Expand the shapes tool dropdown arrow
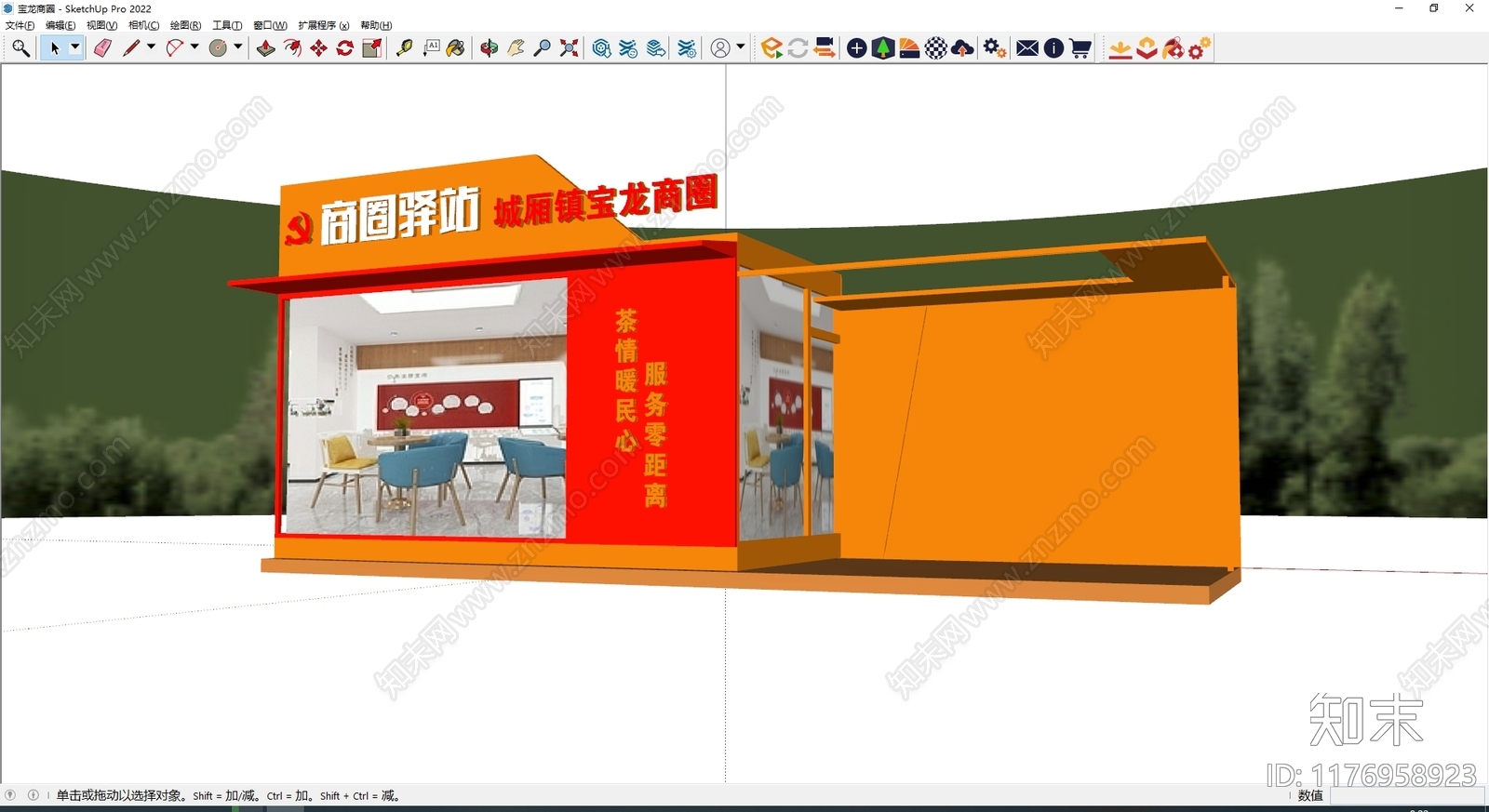 pos(238,47)
